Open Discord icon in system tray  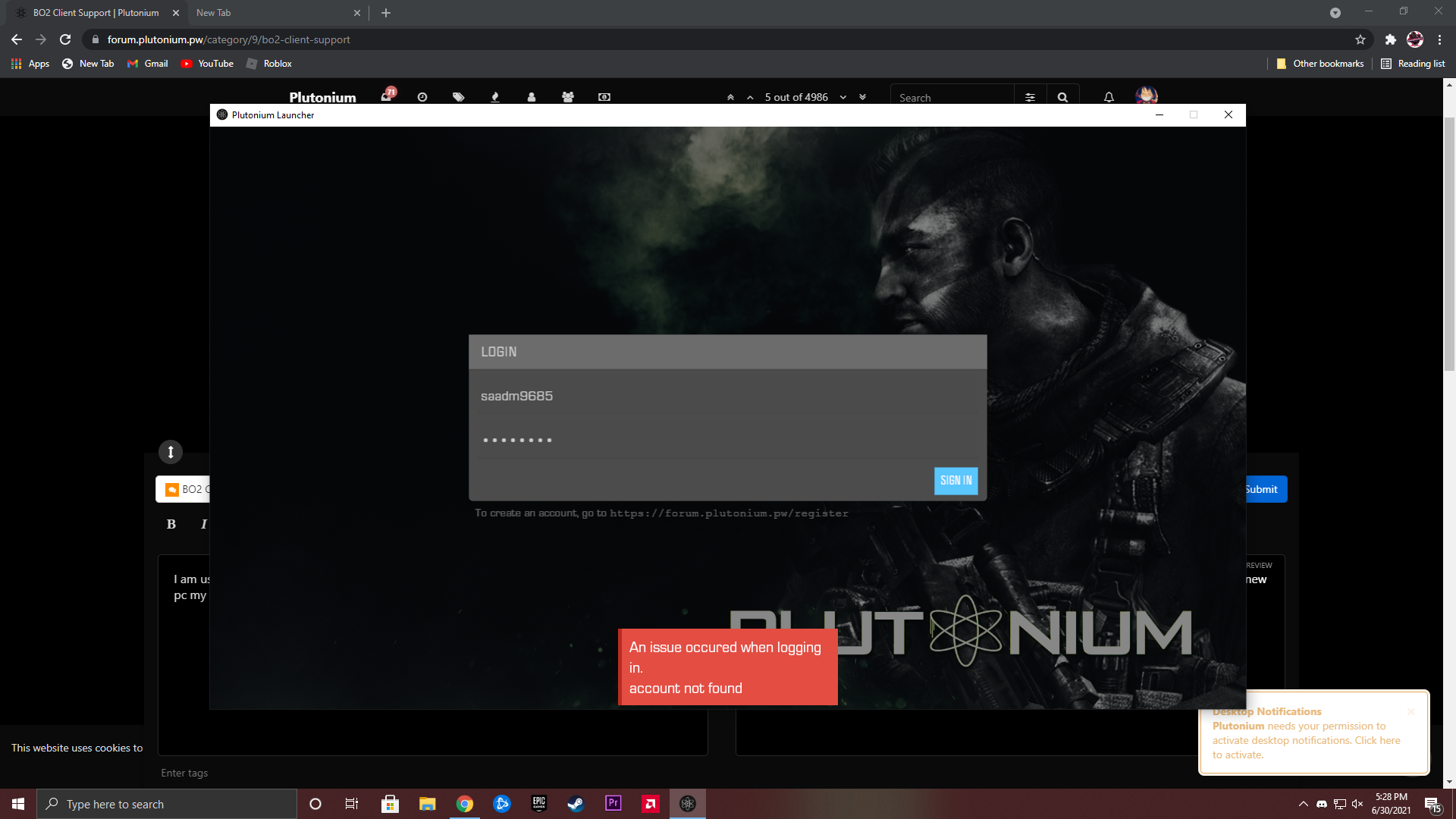[1322, 804]
